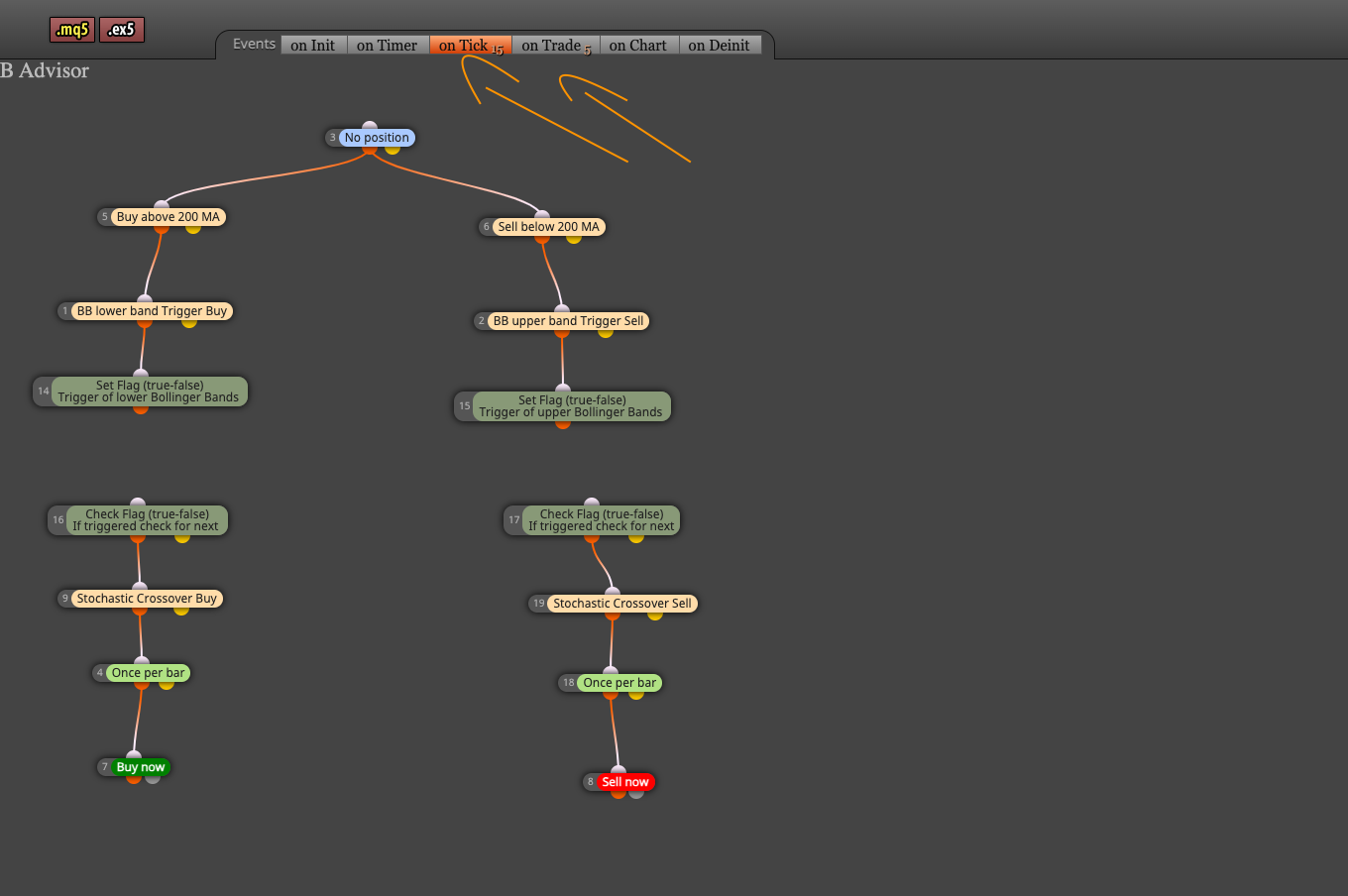
Task: Select the Stochastic Crossover Buy block
Action: click(x=147, y=599)
